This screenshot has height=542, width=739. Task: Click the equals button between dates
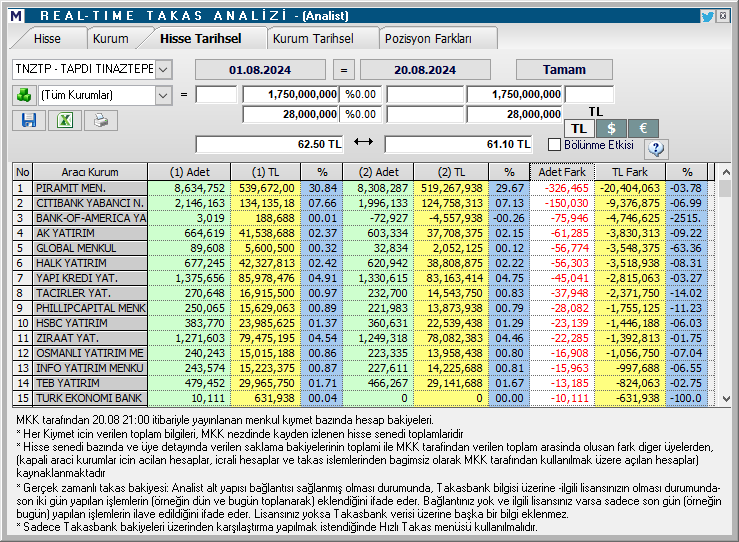pyautogui.click(x=344, y=70)
